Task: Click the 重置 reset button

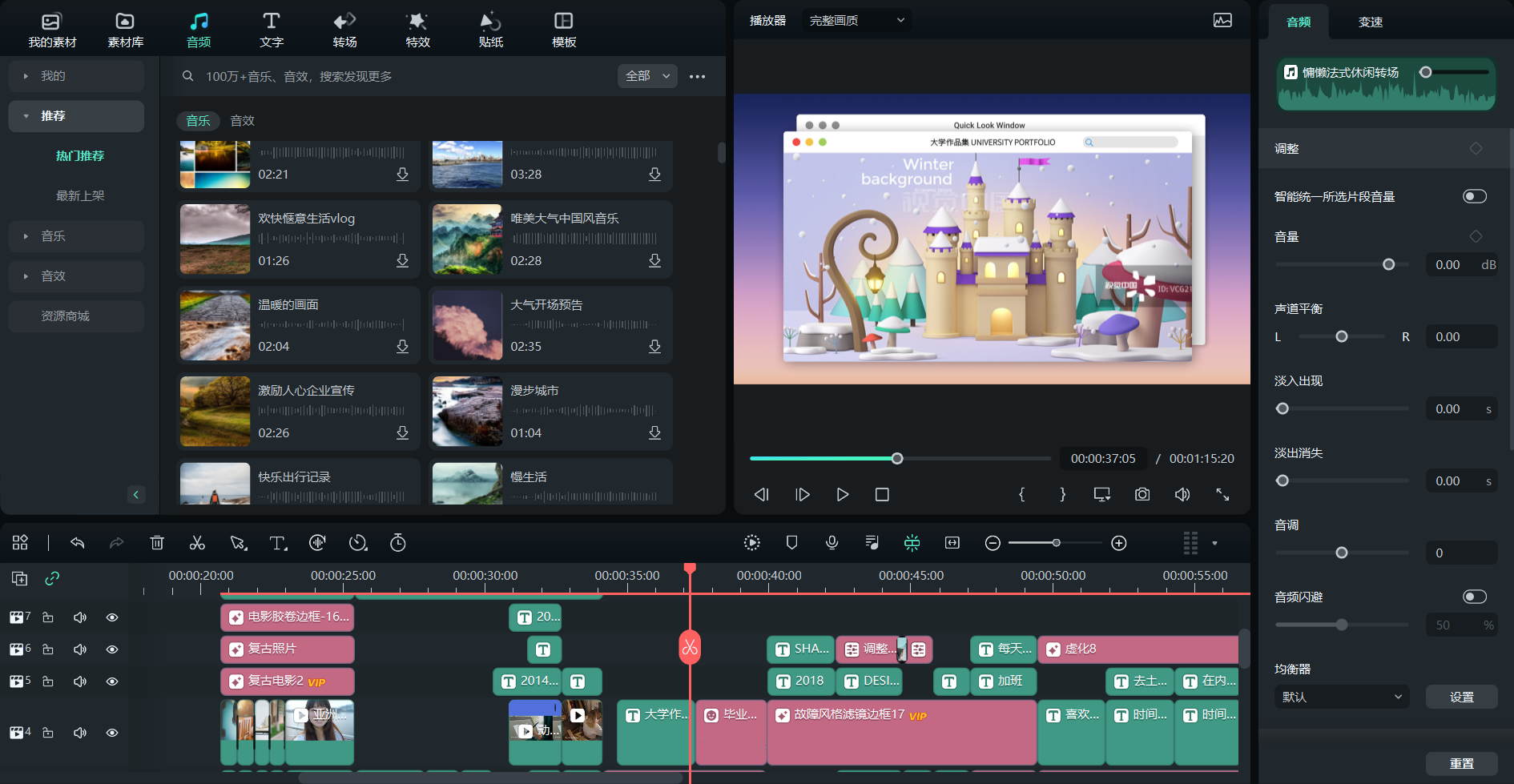Action: coord(1461,763)
